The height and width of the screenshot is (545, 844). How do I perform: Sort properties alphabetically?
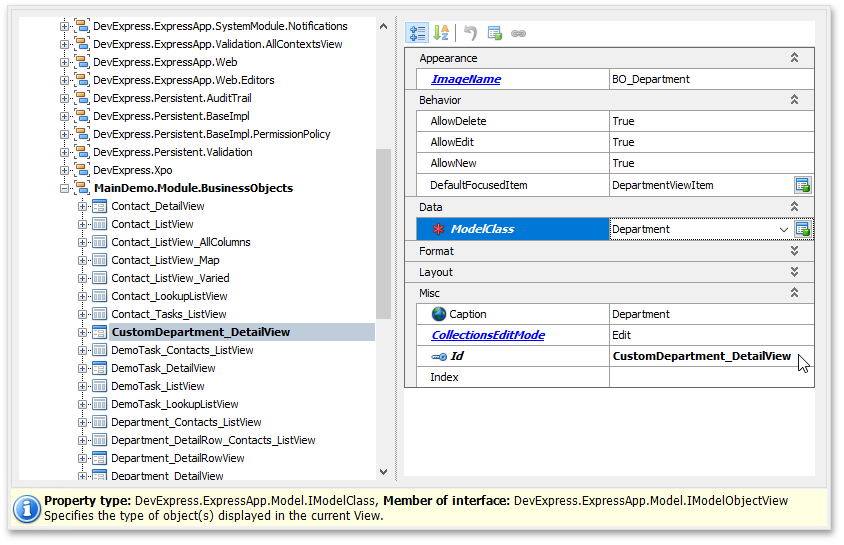[441, 33]
